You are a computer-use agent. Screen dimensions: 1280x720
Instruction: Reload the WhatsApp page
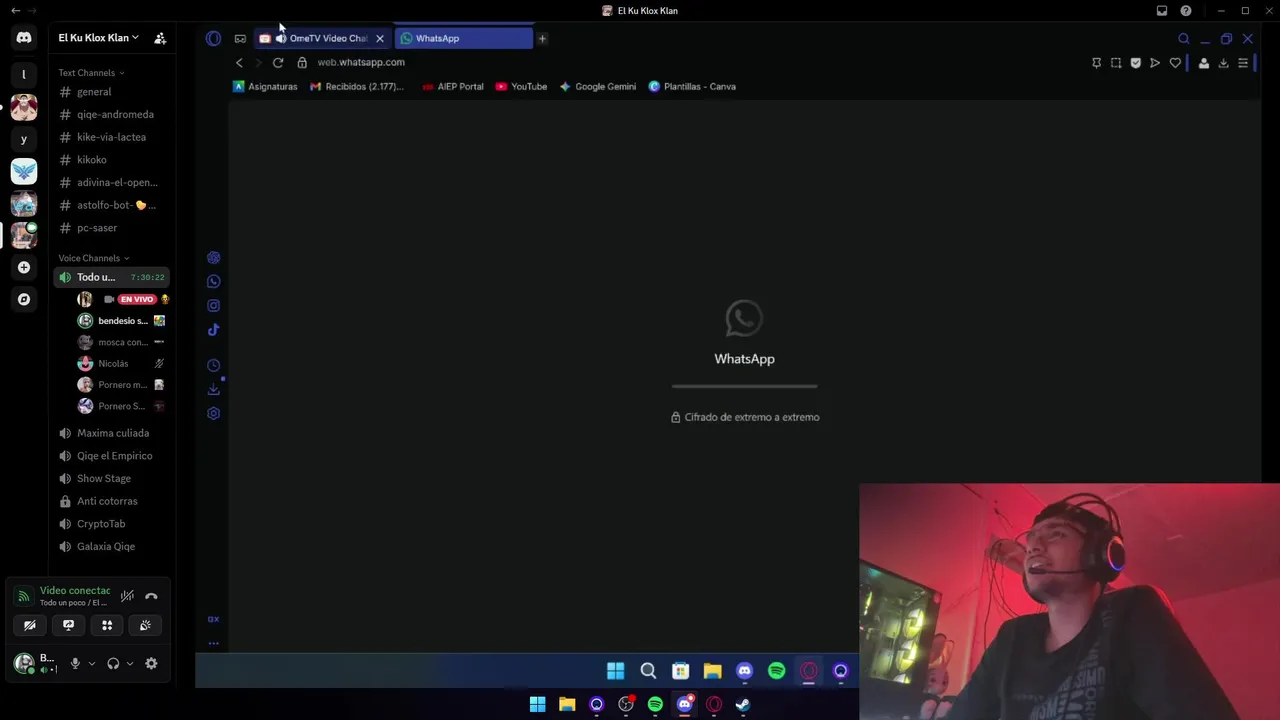(278, 62)
